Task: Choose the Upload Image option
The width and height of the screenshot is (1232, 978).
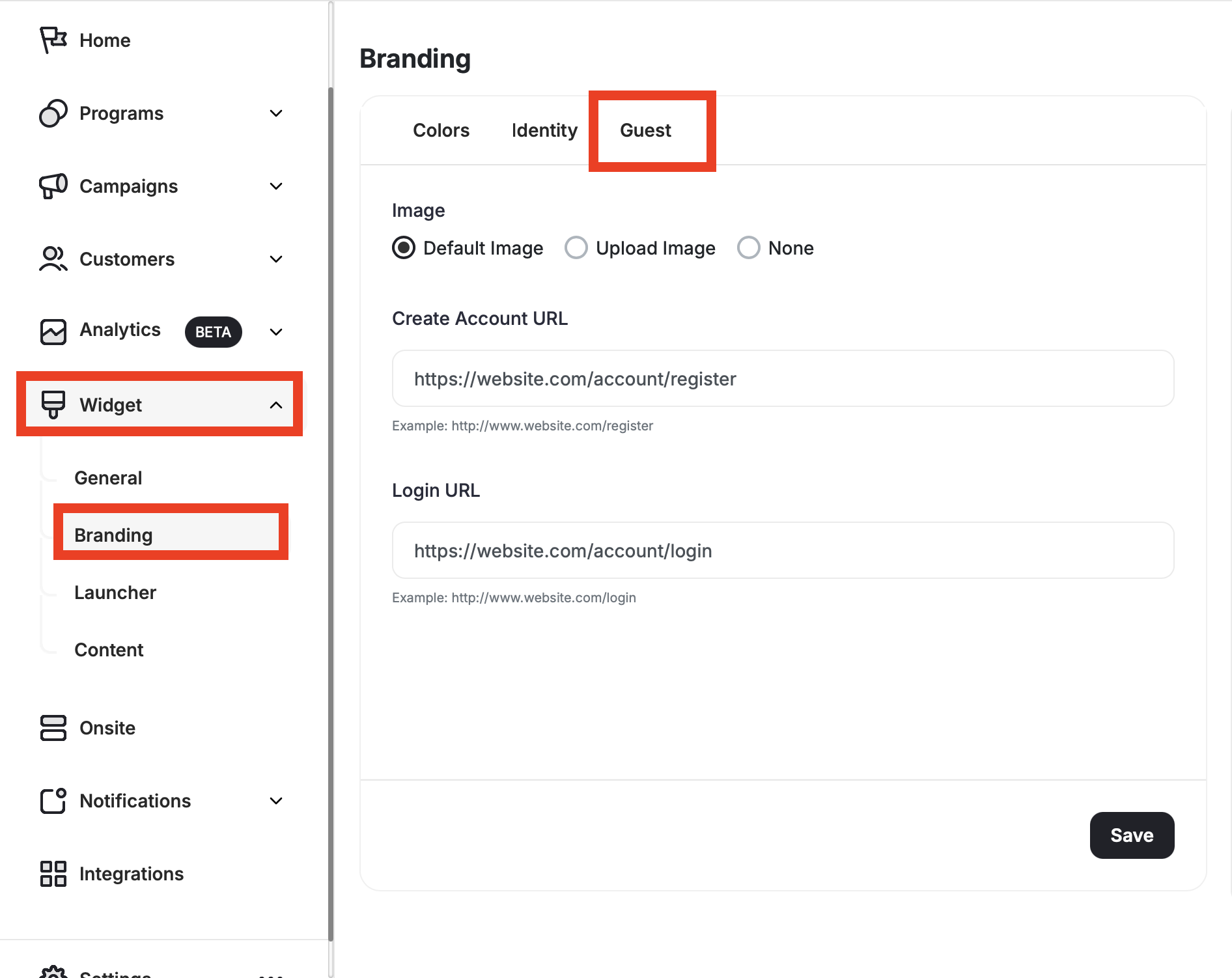Action: point(576,247)
